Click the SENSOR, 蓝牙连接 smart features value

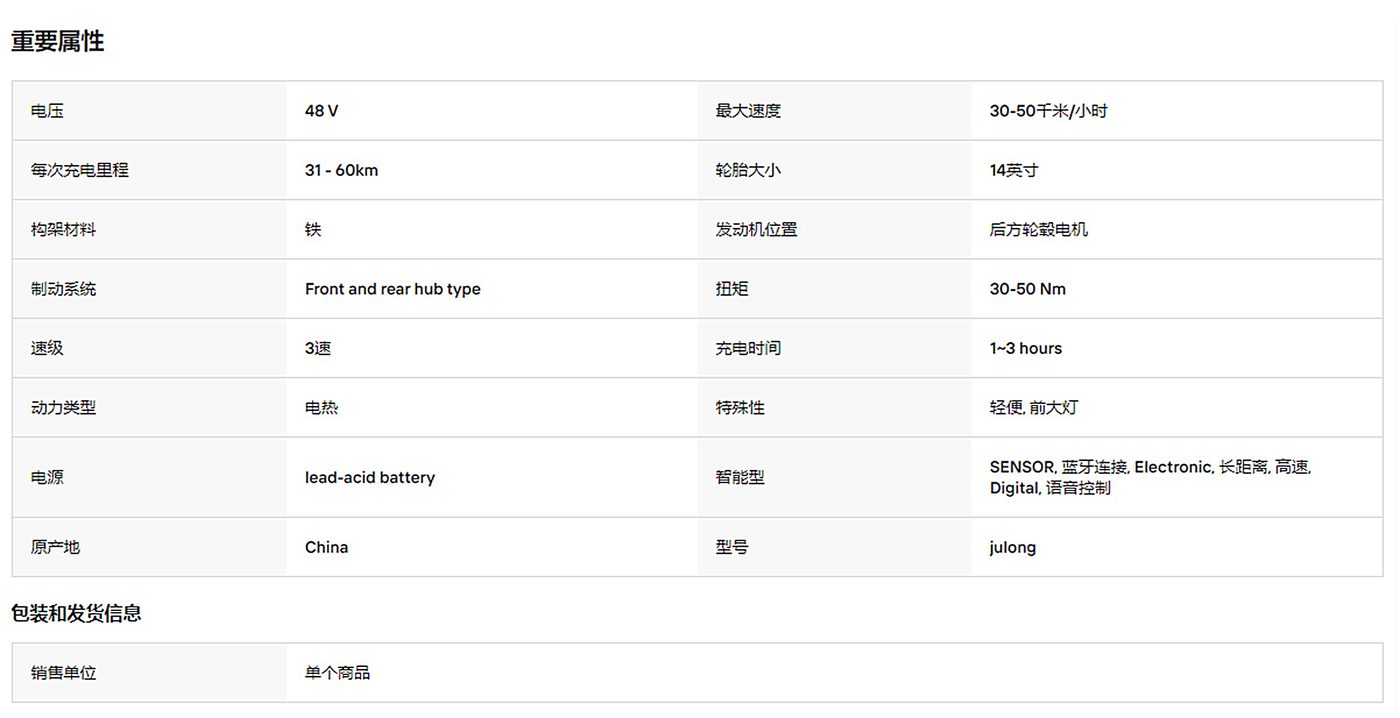[1150, 478]
